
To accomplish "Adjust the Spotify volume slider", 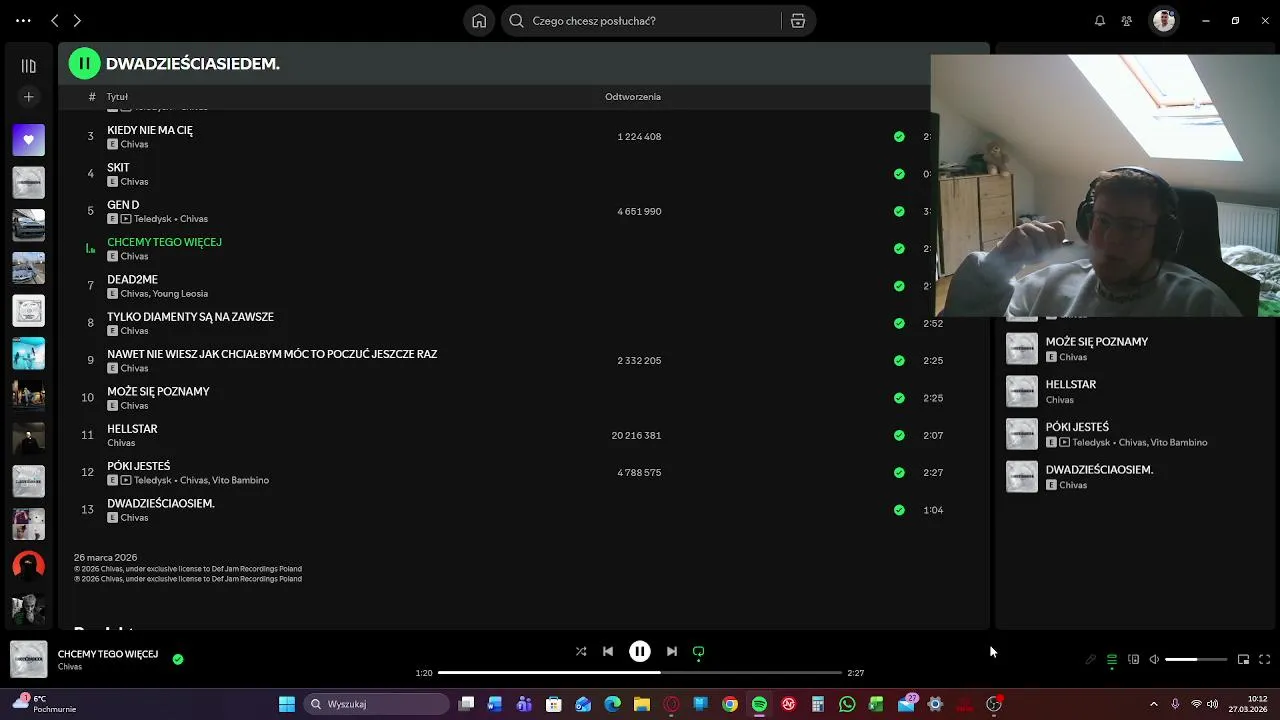I will coord(1196,660).
